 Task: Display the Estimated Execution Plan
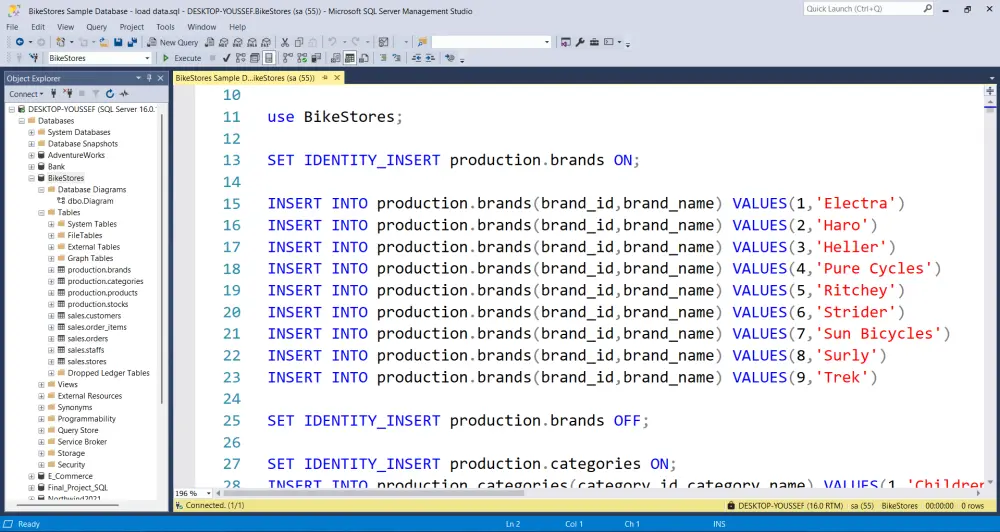click(240, 58)
